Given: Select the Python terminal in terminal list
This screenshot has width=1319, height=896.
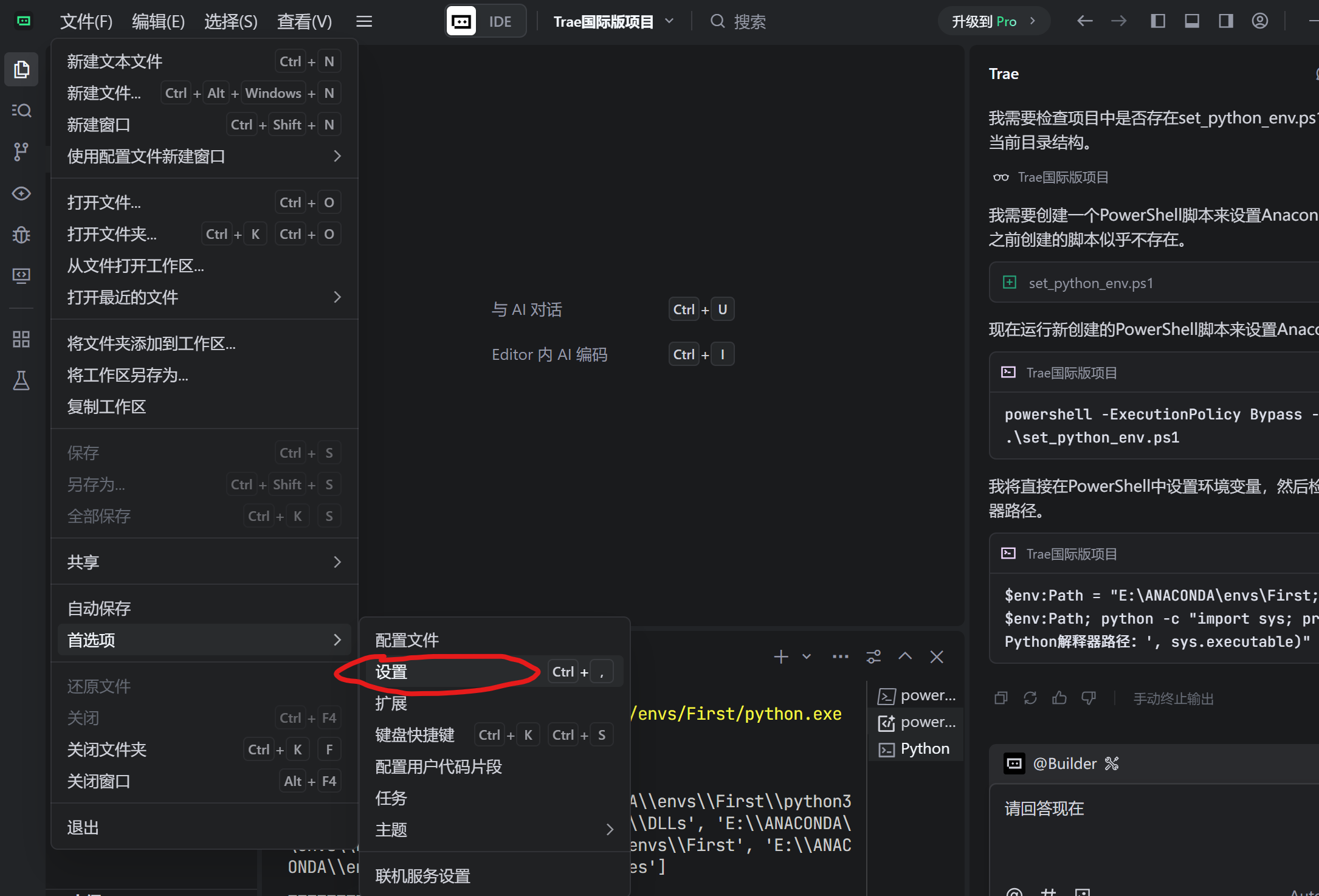Looking at the screenshot, I should [924, 748].
